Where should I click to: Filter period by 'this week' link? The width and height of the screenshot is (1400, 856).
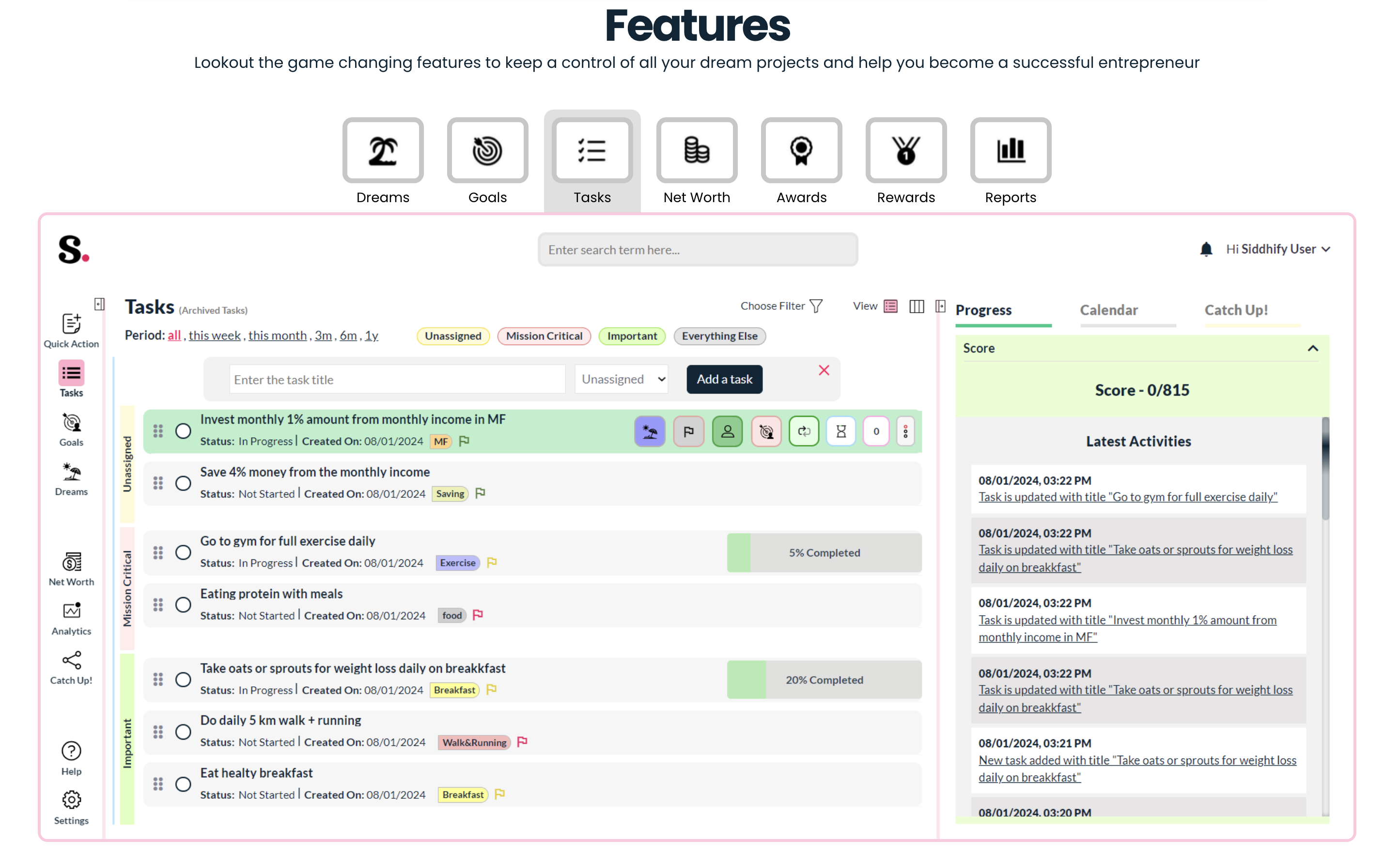pyautogui.click(x=214, y=335)
